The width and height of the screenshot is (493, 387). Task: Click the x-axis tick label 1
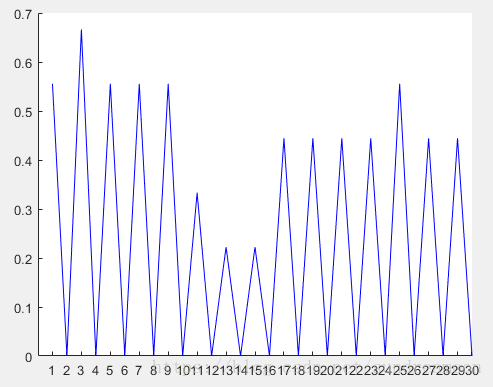[52, 370]
